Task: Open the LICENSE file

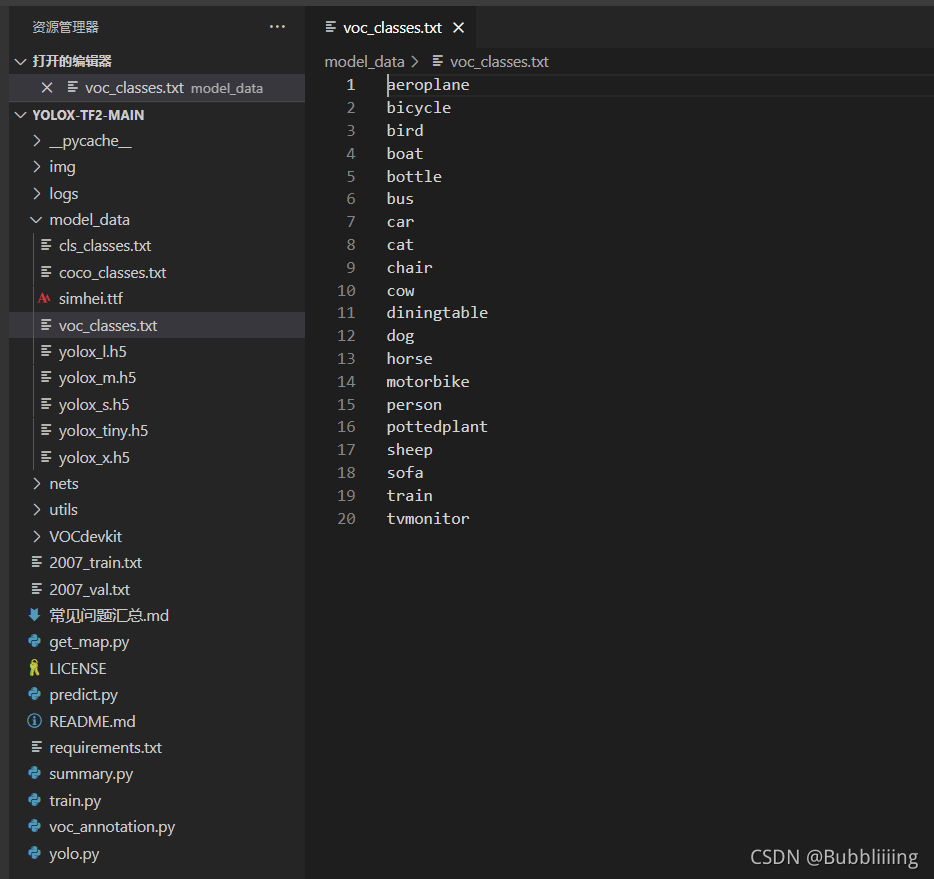Action: pyautogui.click(x=77, y=669)
